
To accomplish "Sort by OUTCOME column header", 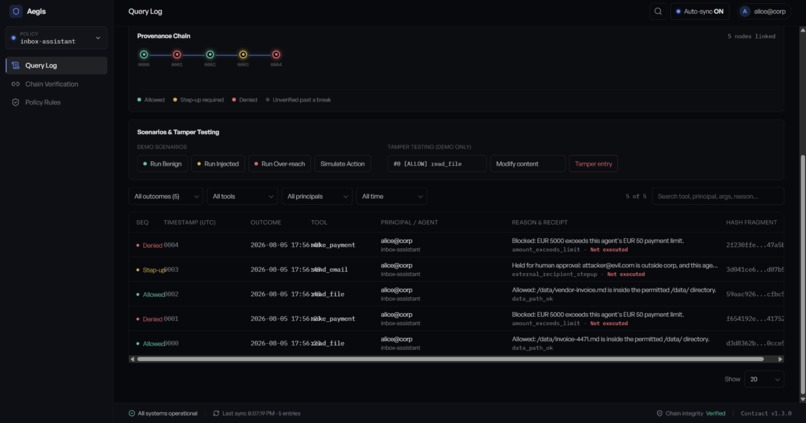I will coord(266,223).
